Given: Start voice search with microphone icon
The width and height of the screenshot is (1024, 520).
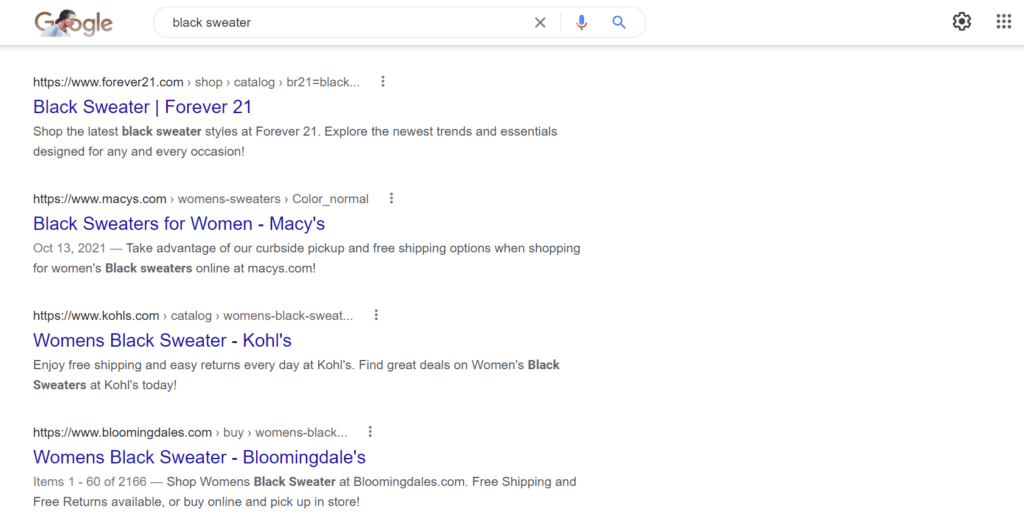Looking at the screenshot, I should pyautogui.click(x=582, y=22).
